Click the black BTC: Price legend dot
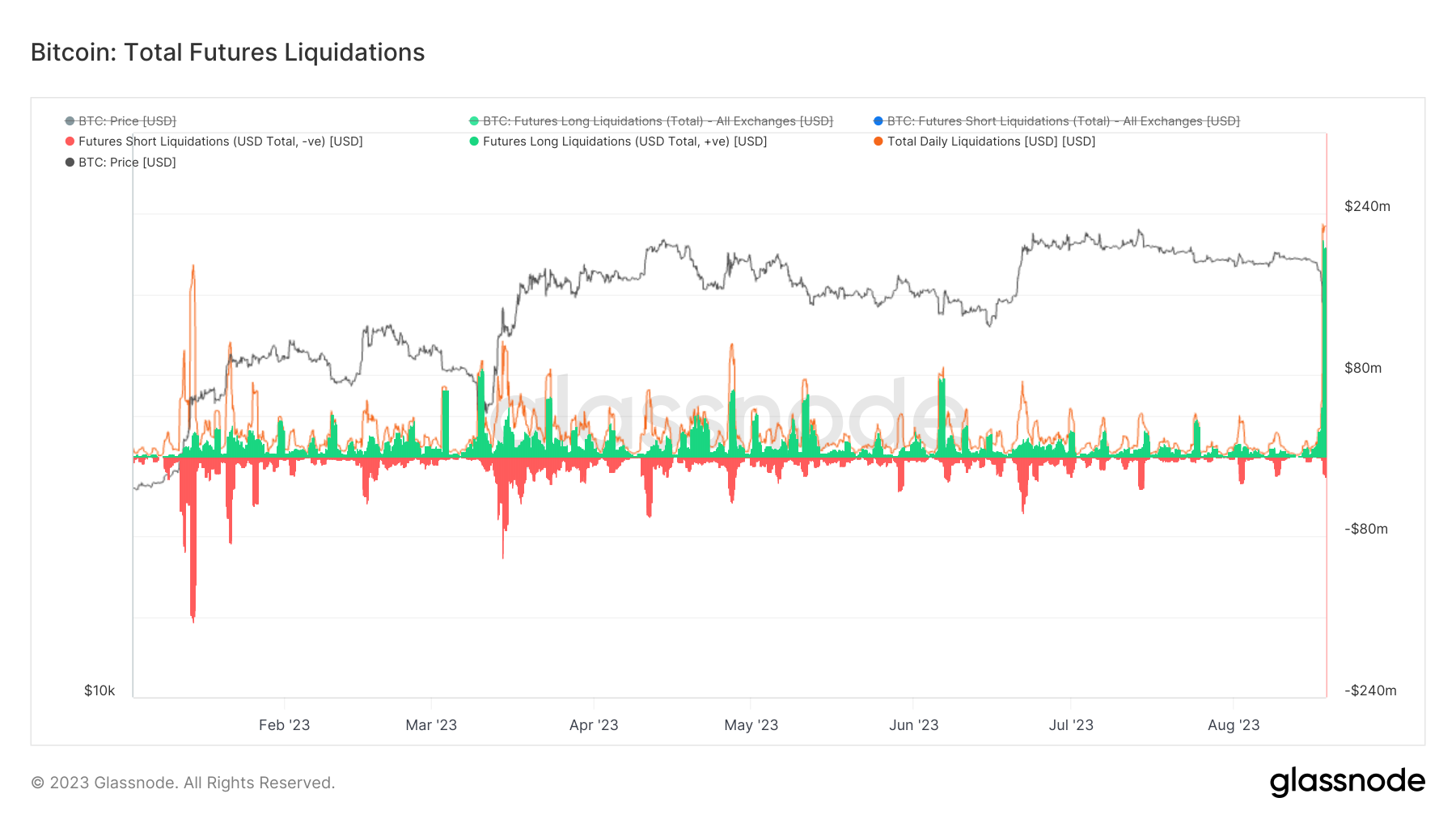This screenshot has width=1456, height=819. [69, 162]
